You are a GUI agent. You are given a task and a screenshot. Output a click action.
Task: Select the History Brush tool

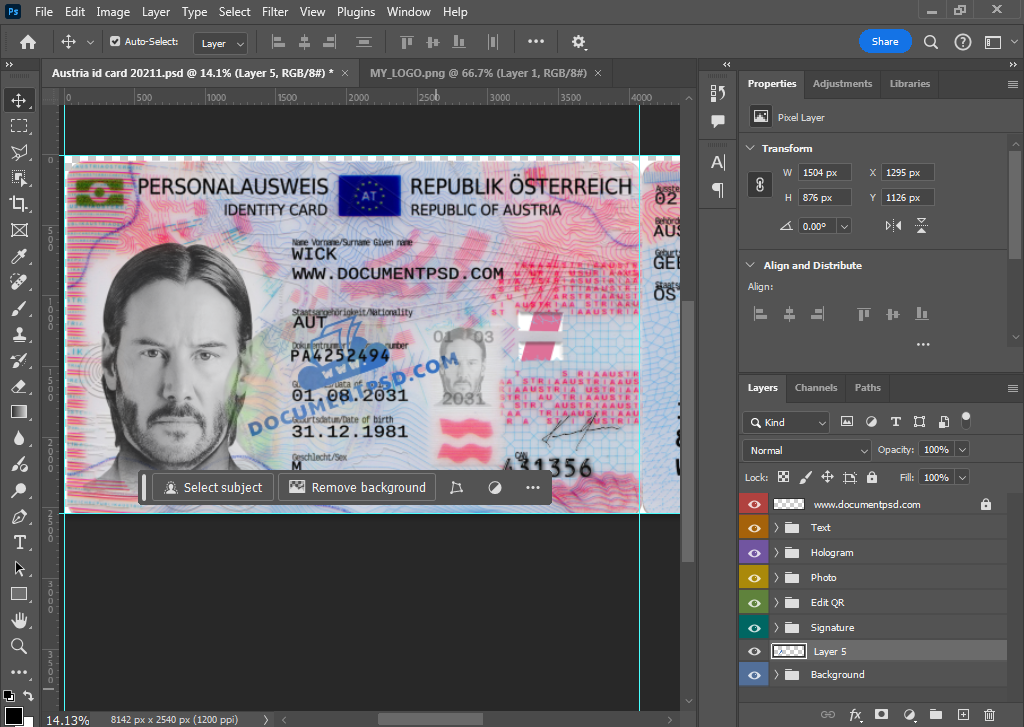(x=19, y=360)
